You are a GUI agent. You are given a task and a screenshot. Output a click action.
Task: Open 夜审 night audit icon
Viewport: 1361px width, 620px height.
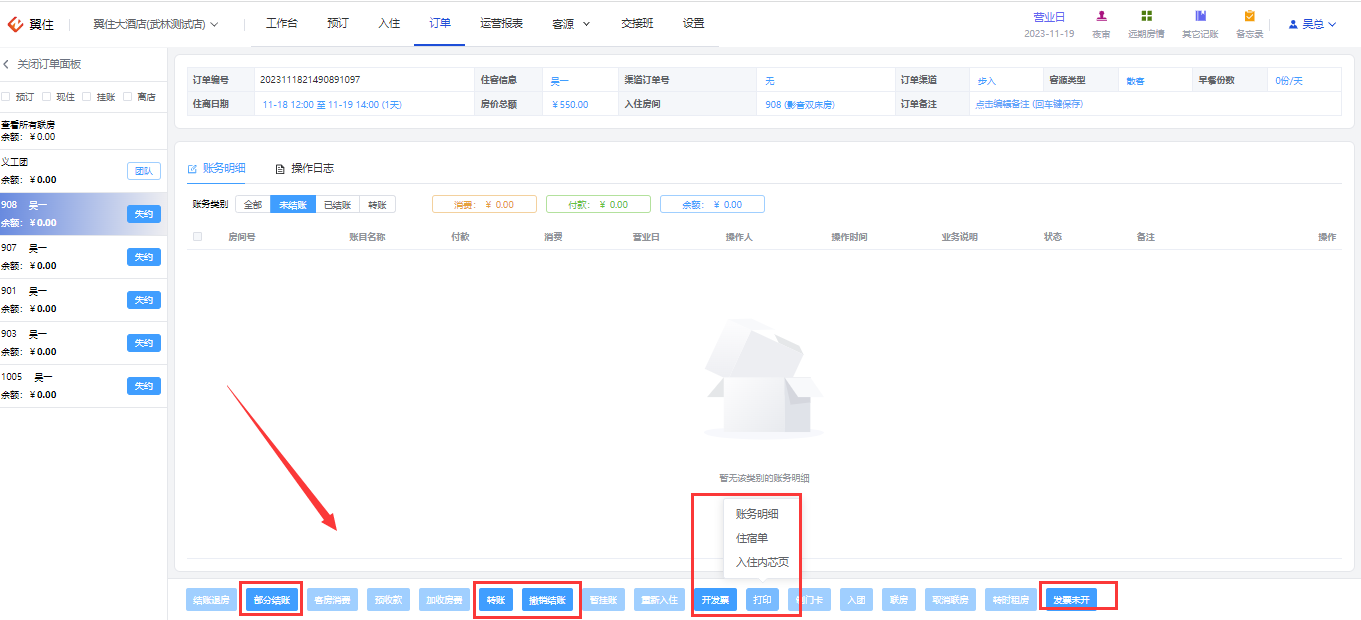[x=1101, y=16]
